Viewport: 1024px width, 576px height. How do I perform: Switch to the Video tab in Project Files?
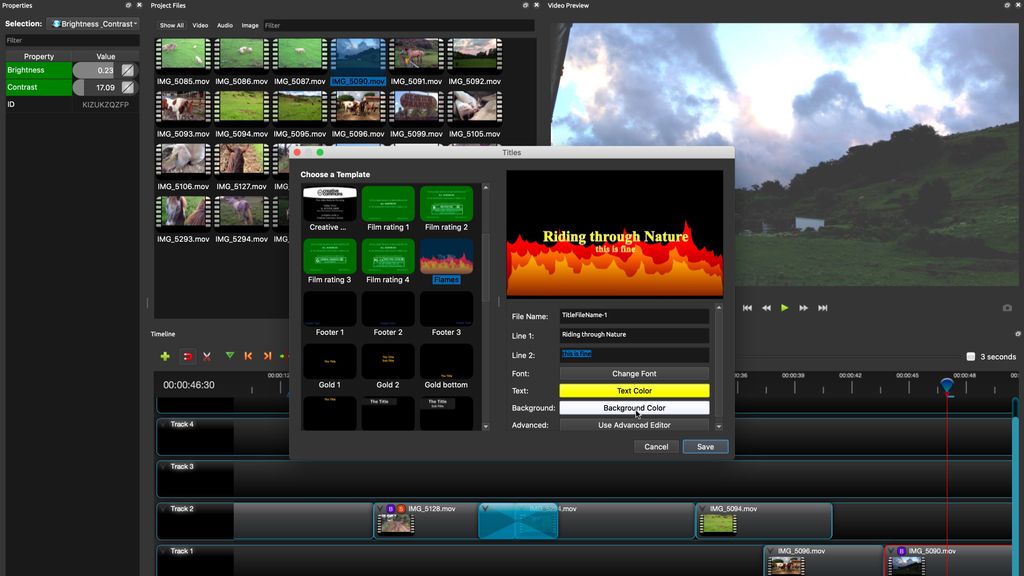200,25
